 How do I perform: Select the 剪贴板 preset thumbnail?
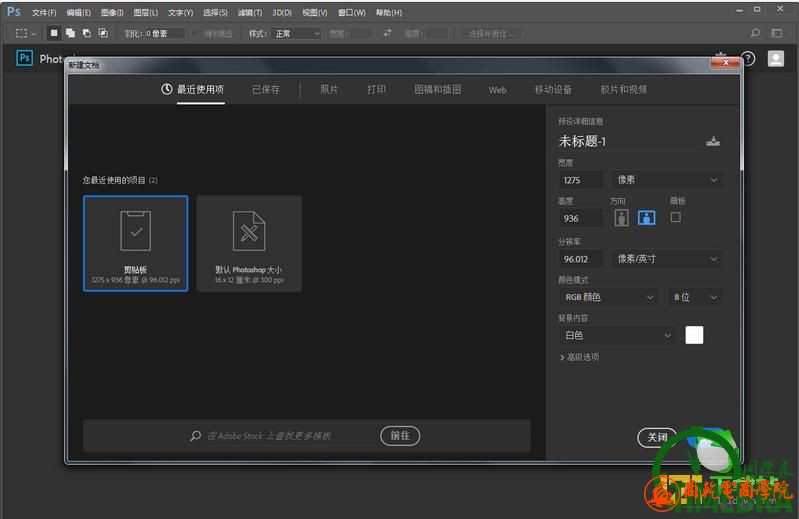click(136, 243)
